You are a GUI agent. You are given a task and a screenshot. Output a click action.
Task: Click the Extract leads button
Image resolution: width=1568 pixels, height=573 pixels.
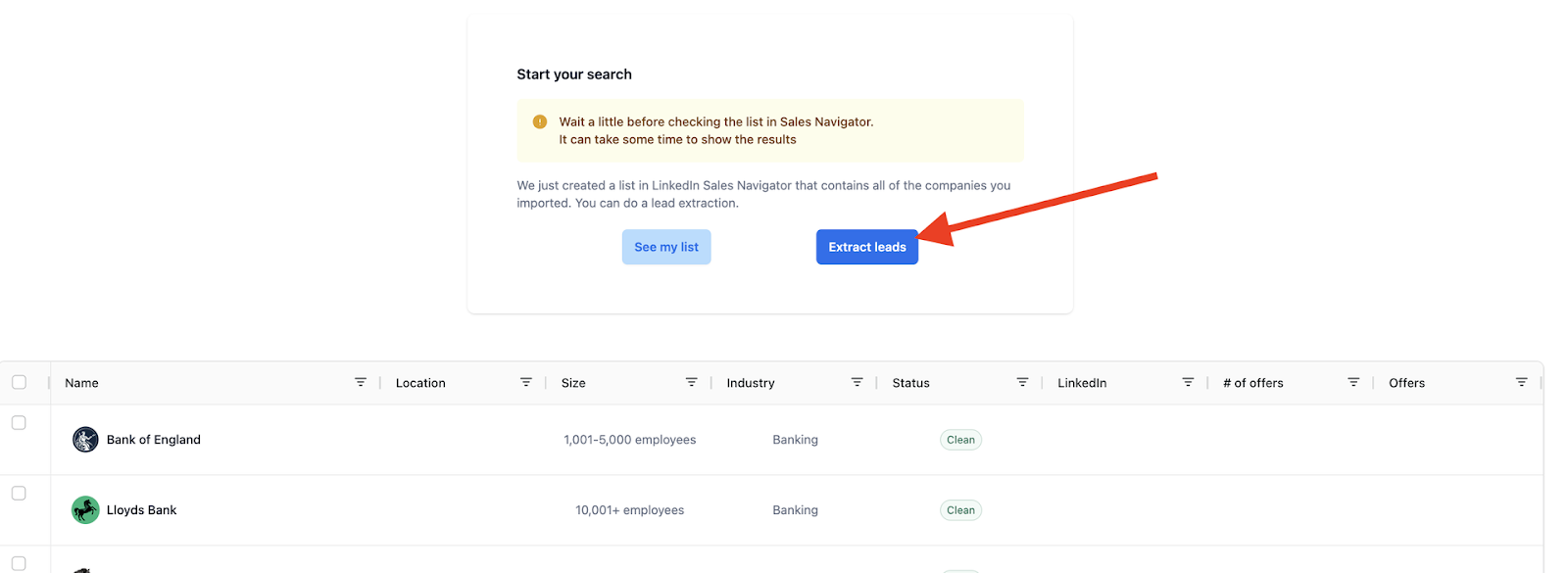866,247
